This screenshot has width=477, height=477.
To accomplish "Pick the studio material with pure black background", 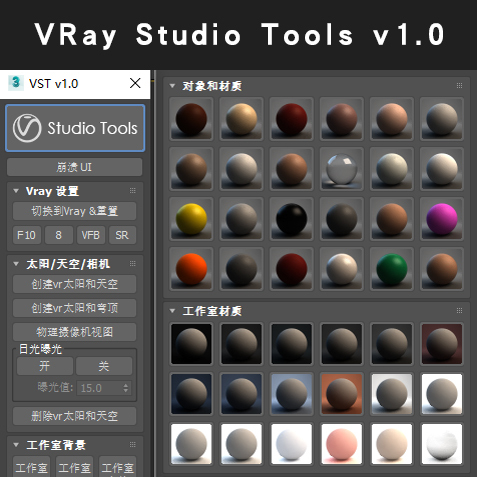I will 191,344.
